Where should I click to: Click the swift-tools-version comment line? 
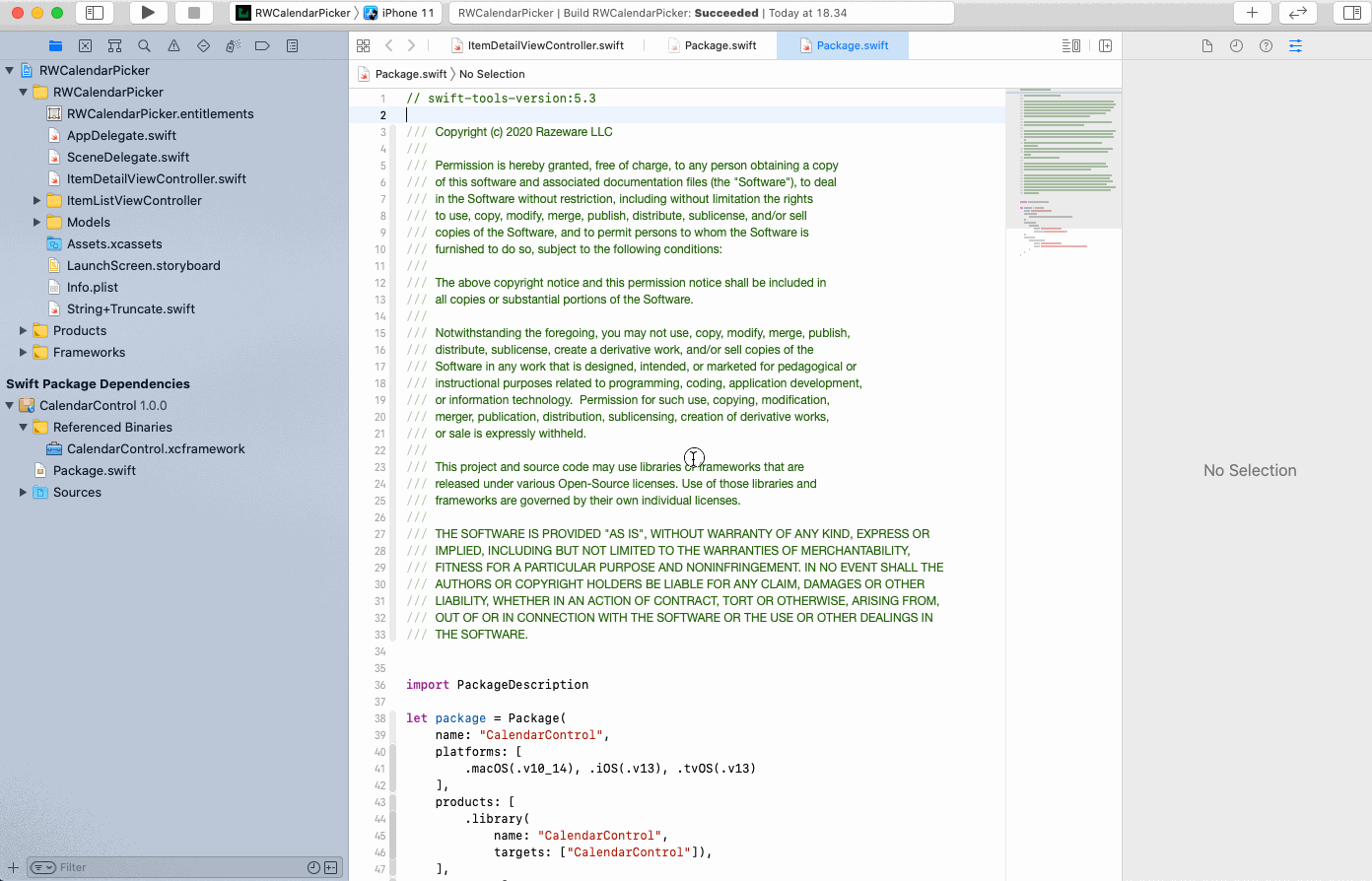tap(501, 99)
